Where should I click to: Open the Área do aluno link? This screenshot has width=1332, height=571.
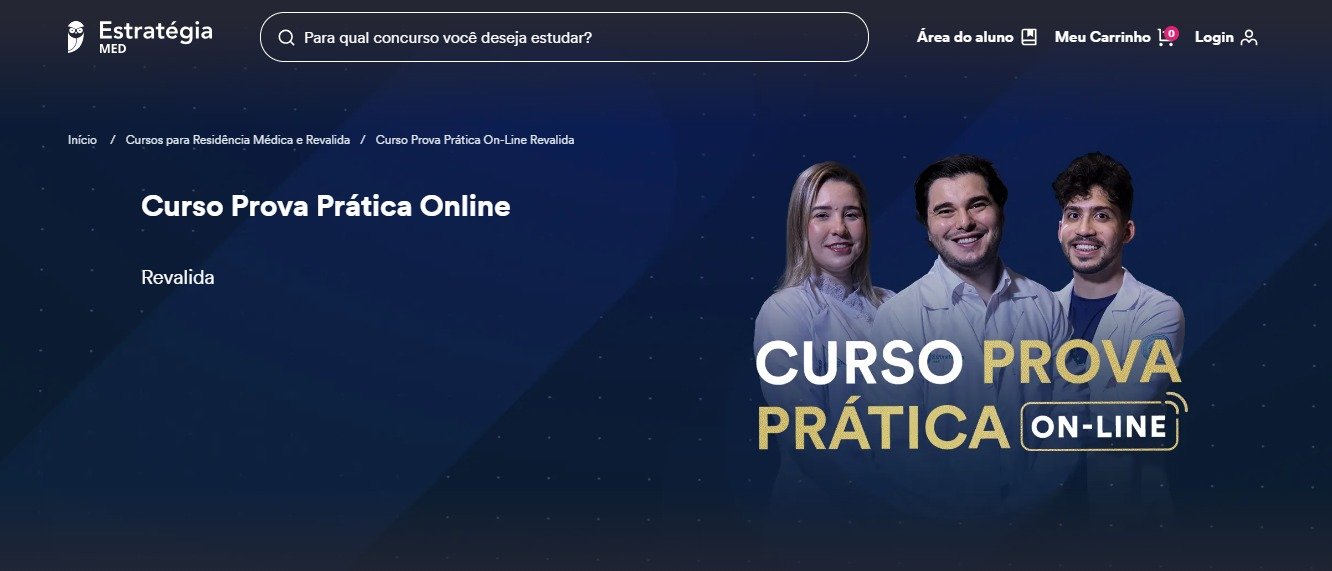[965, 37]
